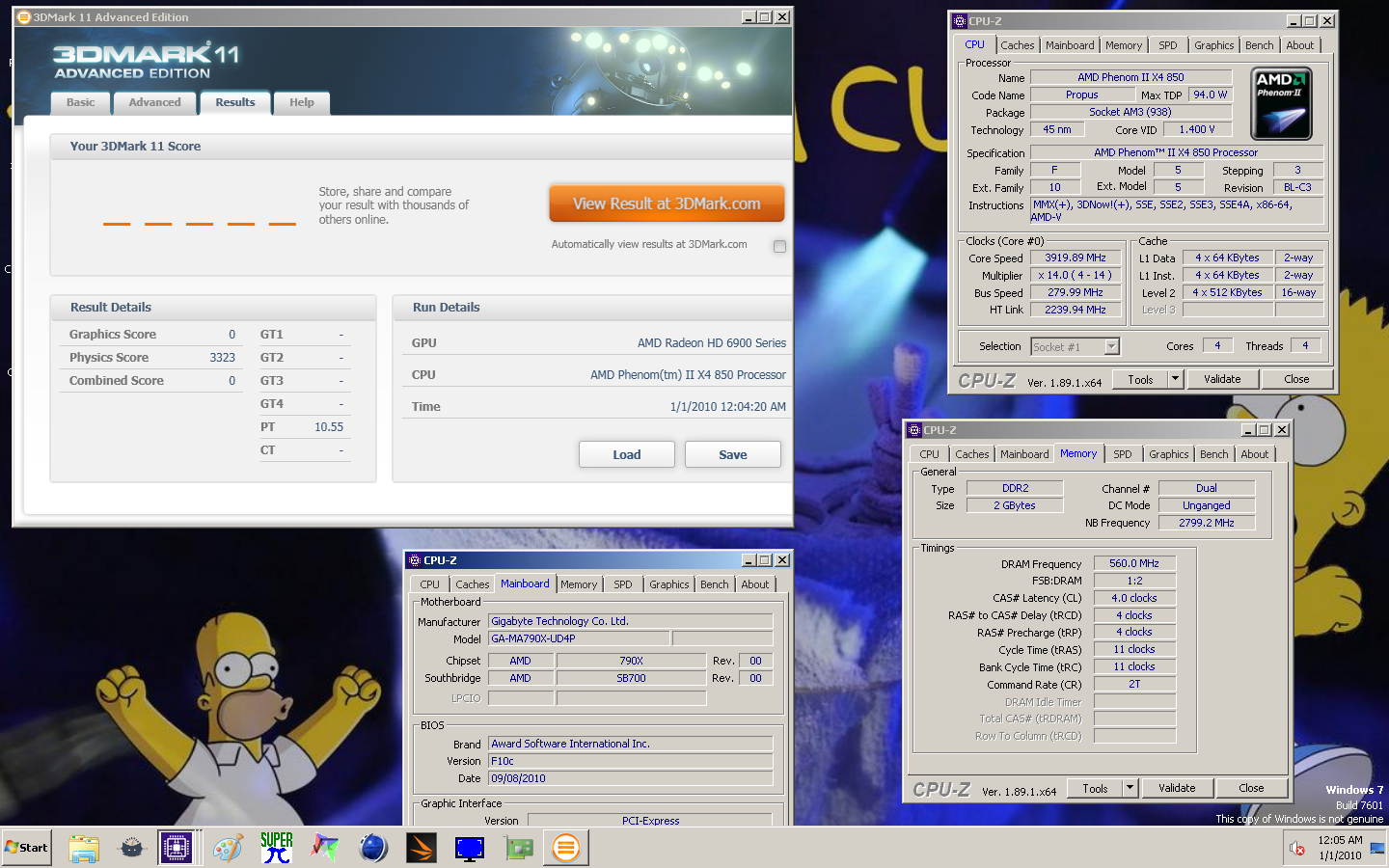1389x868 pixels.
Task: Click Validate in the CPU tab window
Action: coord(1222,379)
